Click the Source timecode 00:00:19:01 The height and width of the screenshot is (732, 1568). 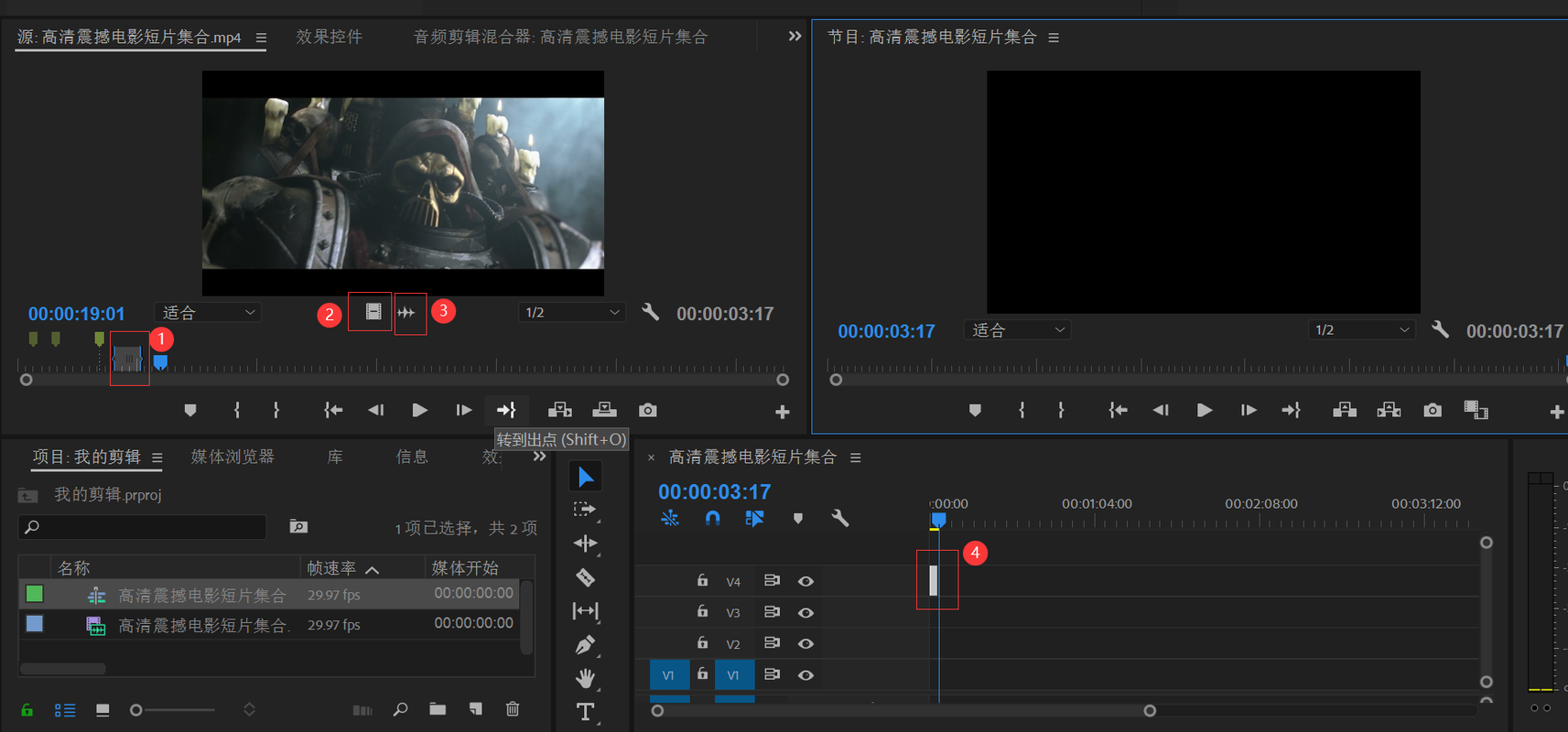pyautogui.click(x=76, y=314)
